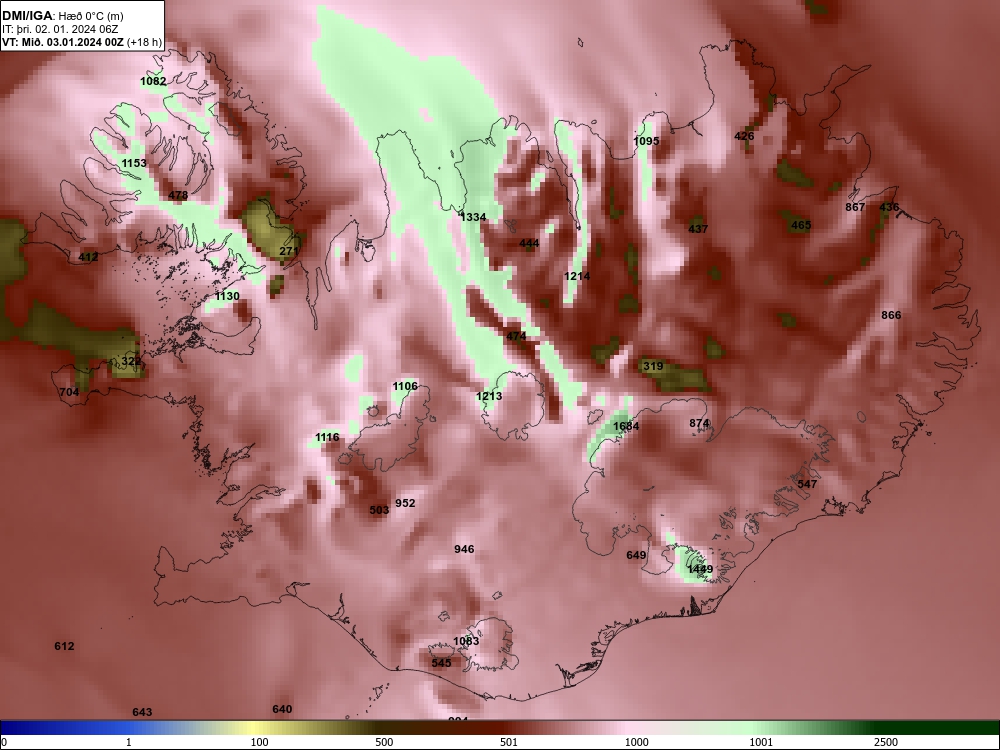1000x750 pixels.
Task: Click the 704 height label
Action: point(69,392)
